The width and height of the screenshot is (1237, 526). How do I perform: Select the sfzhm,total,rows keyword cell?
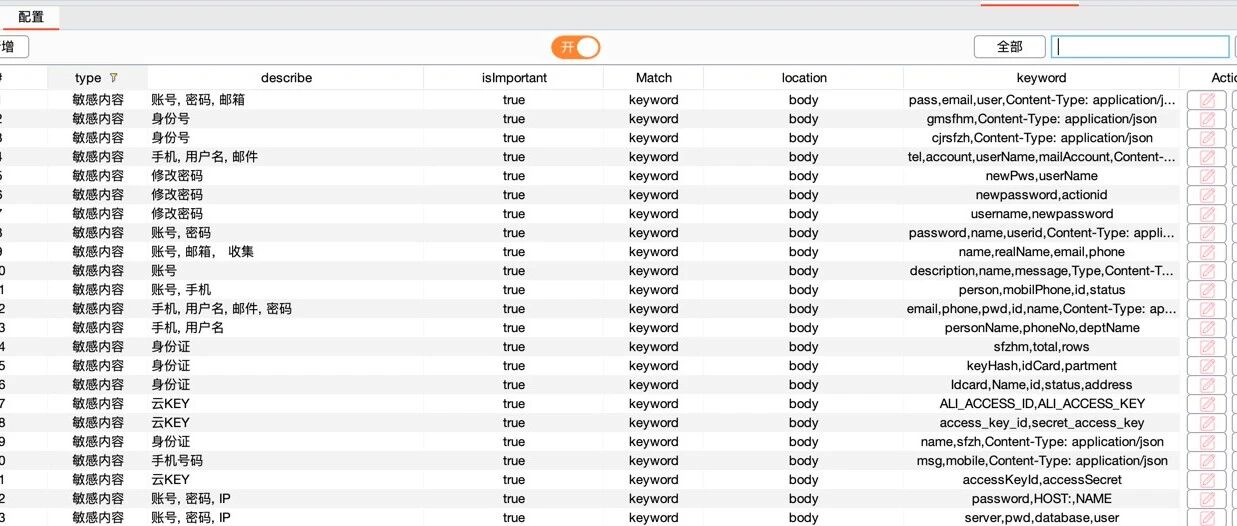tap(1041, 347)
